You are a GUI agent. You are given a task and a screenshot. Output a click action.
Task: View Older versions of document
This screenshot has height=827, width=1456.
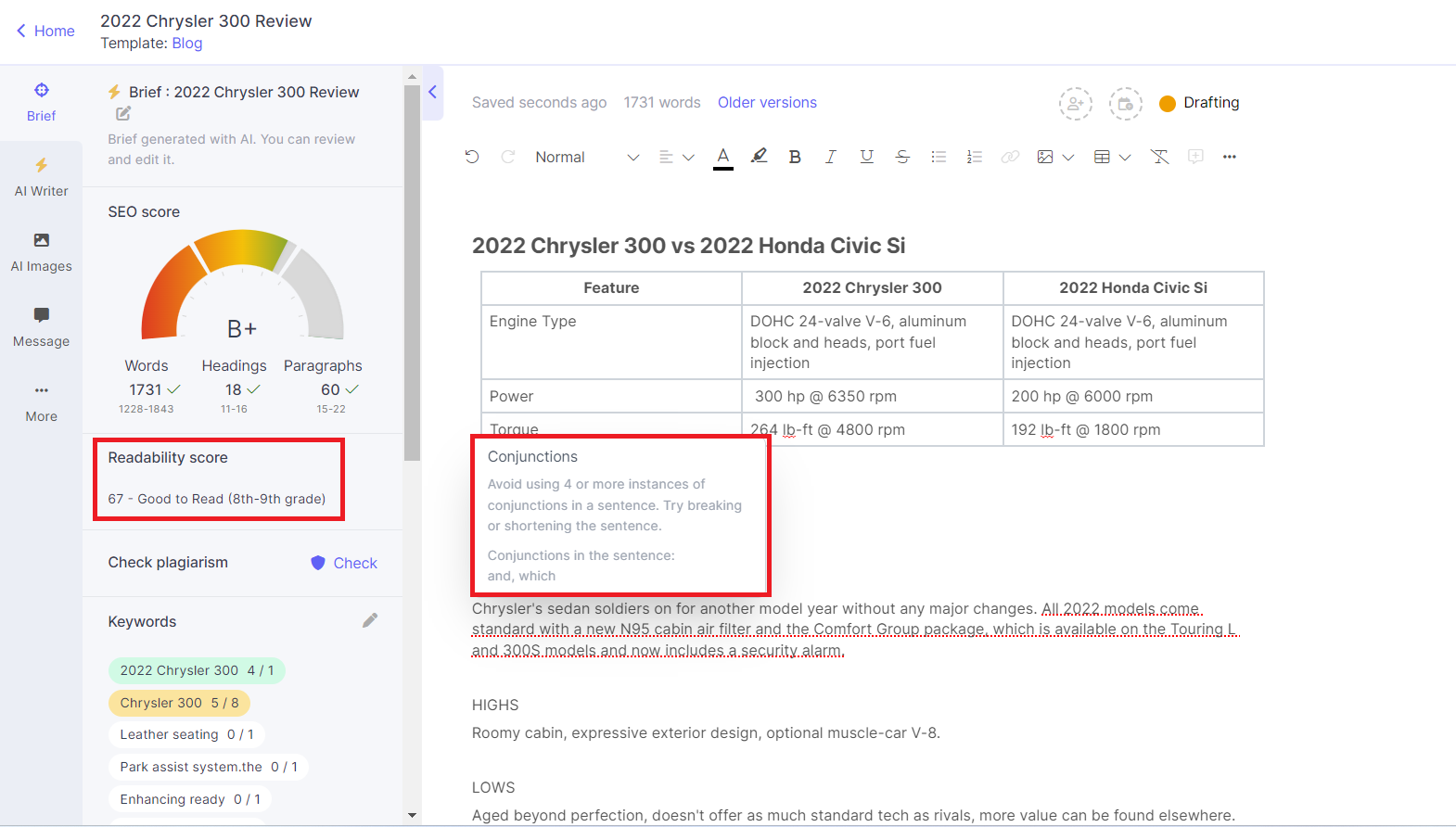pos(767,102)
